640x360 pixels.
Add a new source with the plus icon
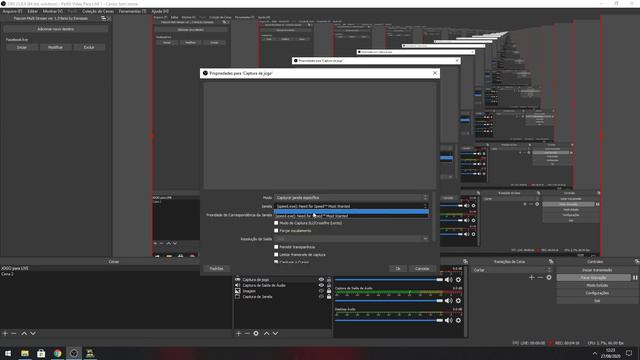click(239, 333)
